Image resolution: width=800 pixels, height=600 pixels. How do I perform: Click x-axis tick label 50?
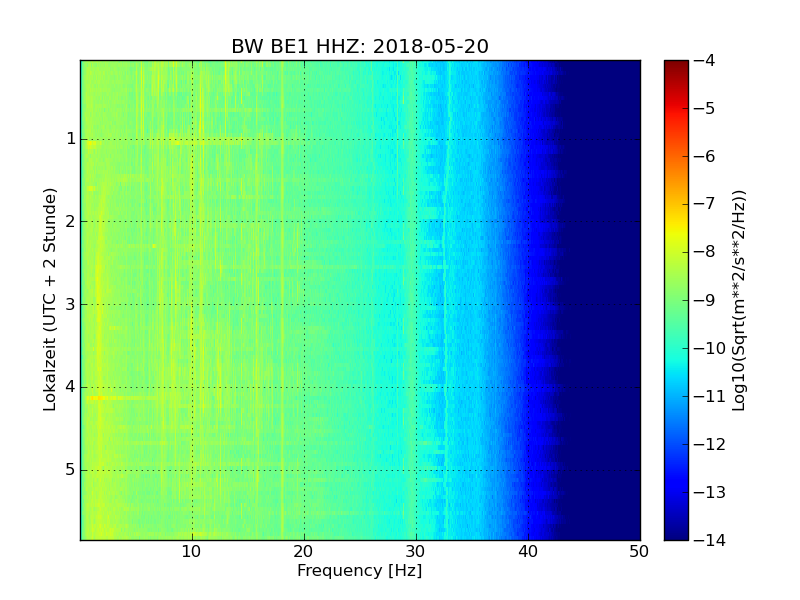639,552
